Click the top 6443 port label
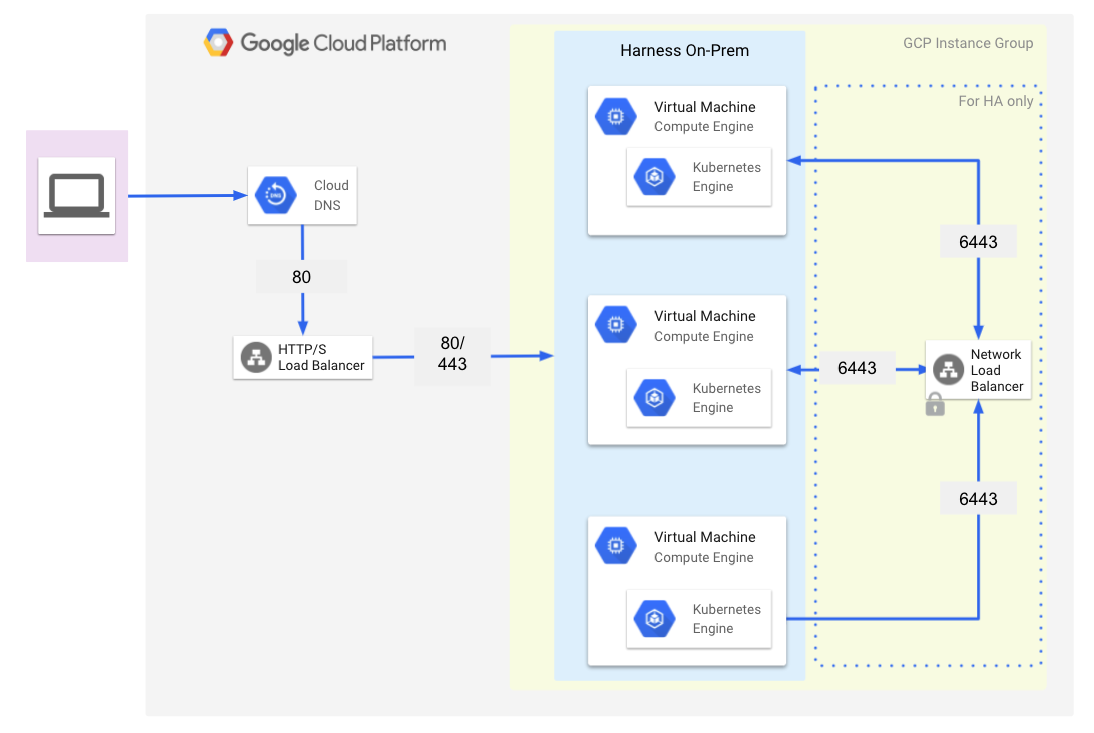Viewport: 1094px width, 733px height. click(978, 242)
